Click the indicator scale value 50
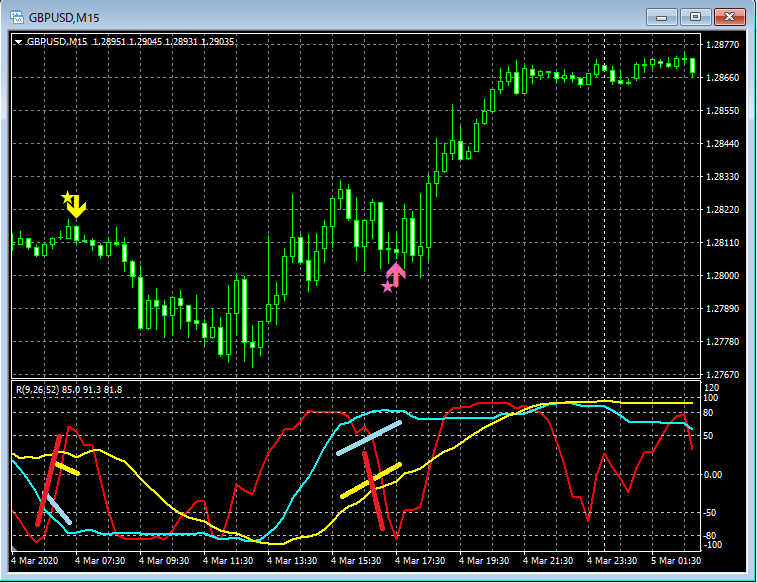 point(710,436)
